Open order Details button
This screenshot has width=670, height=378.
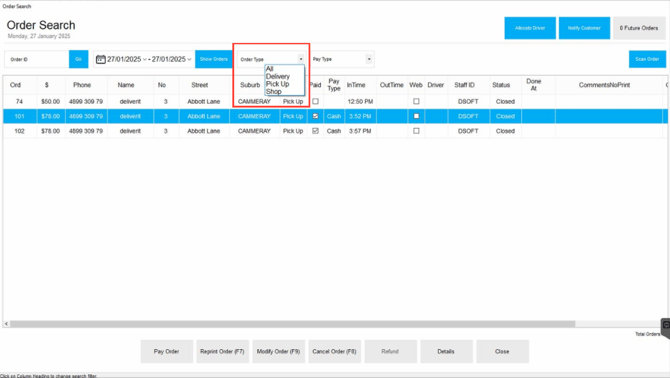point(446,352)
